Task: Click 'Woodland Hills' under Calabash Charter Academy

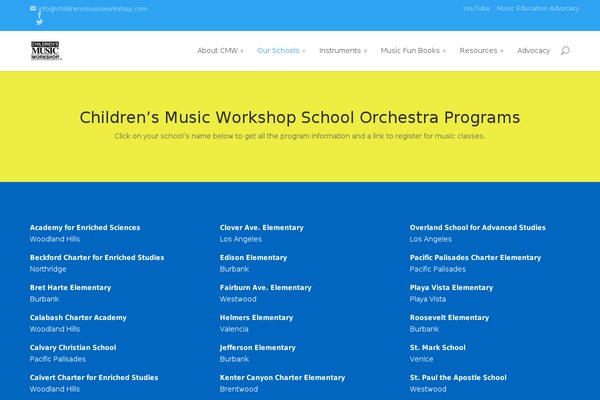Action: click(55, 329)
